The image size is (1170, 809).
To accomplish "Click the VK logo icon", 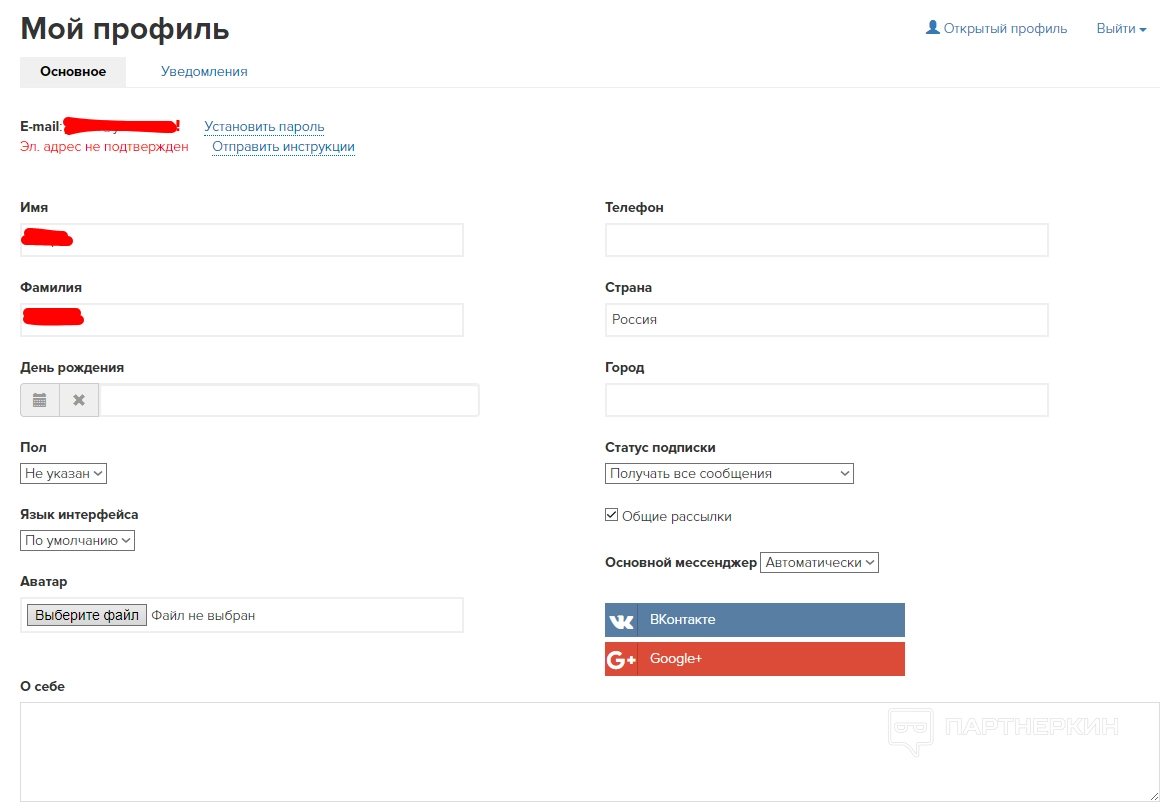I will pos(621,620).
